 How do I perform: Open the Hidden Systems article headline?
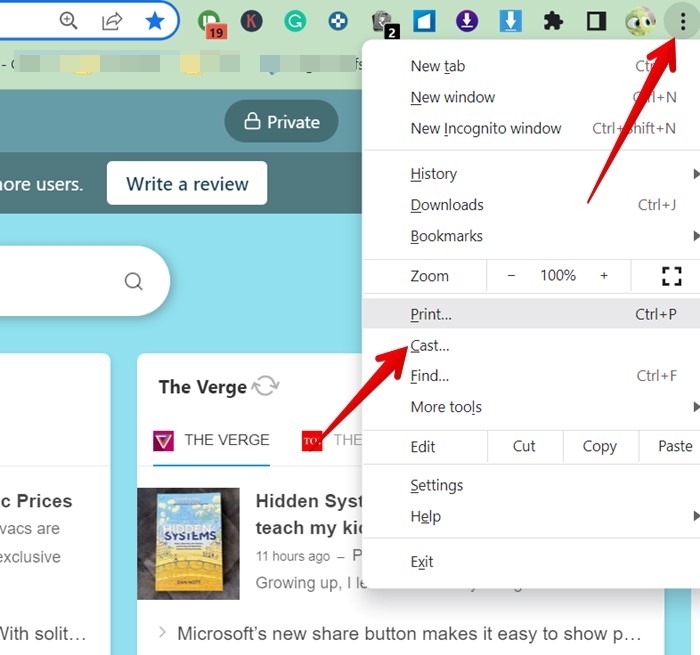tap(309, 514)
